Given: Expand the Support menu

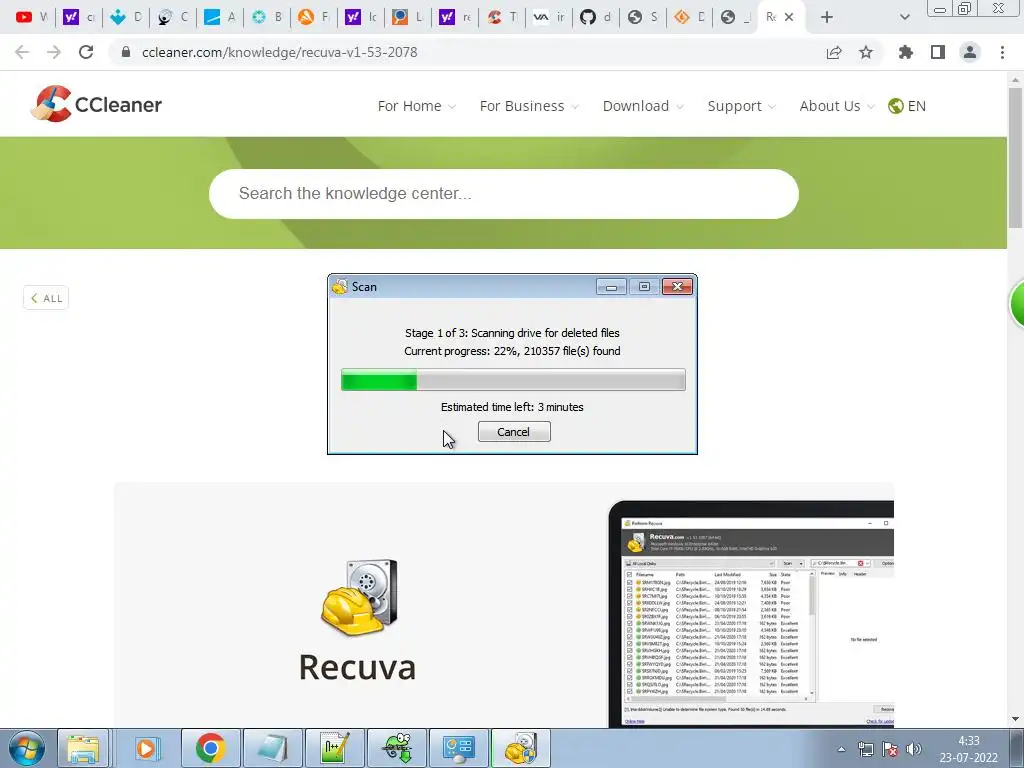Looking at the screenshot, I should 742,106.
